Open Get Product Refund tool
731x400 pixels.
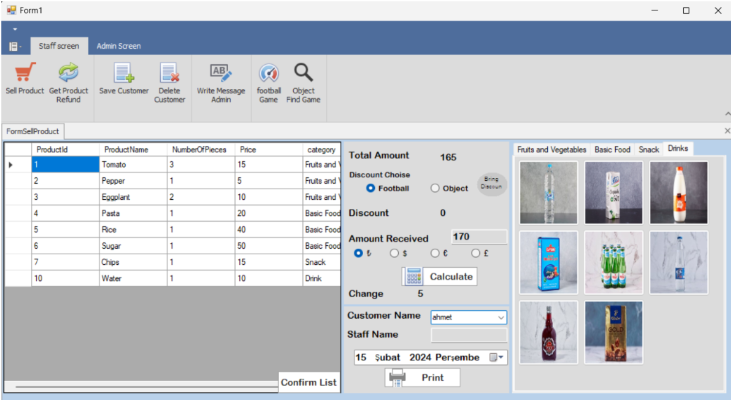tap(68, 74)
